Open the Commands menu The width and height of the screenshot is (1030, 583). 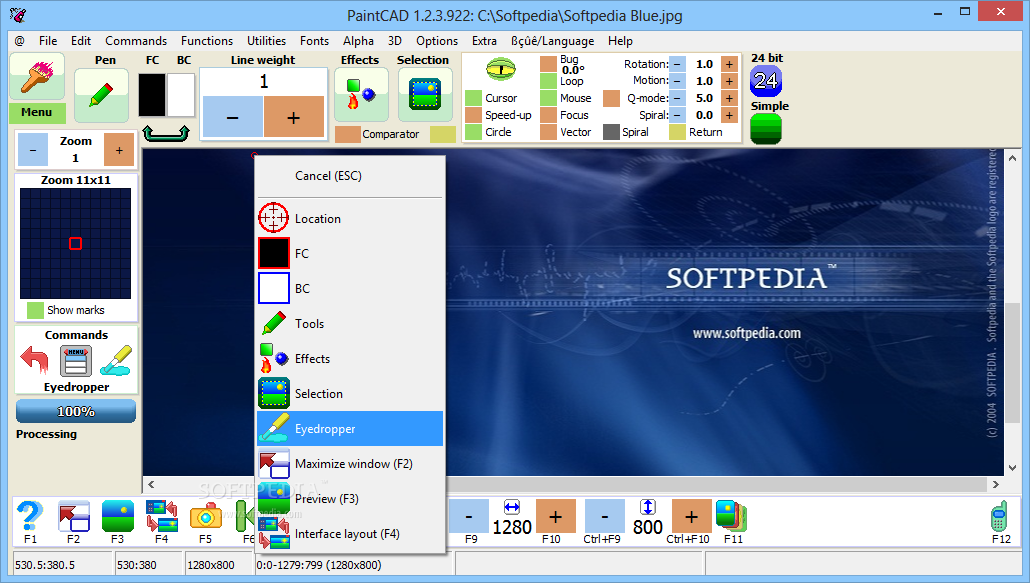pos(136,41)
